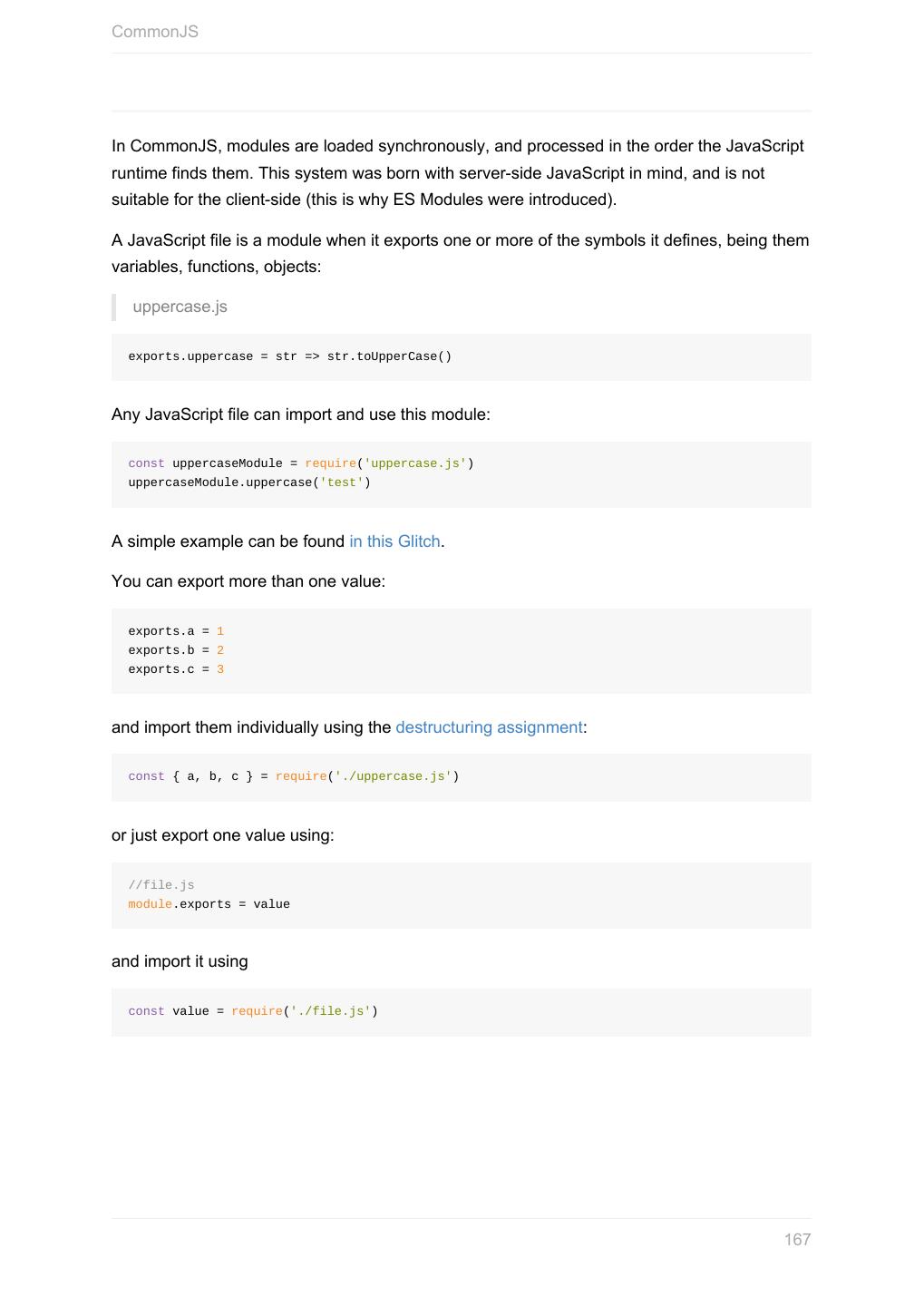Click the CommonJS page header
The width and height of the screenshot is (924, 1306).
pos(155,32)
